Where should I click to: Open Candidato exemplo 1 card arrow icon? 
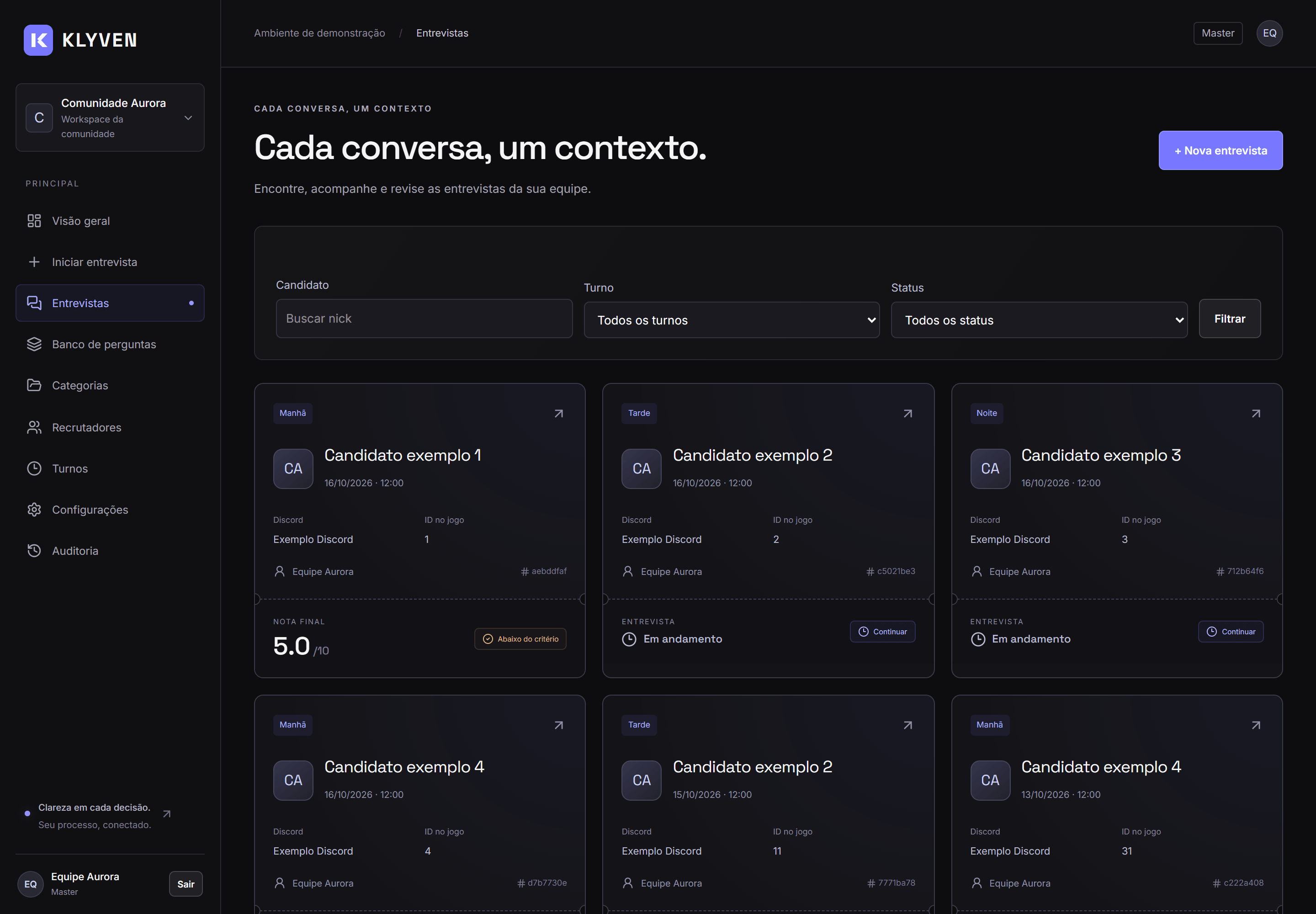[559, 414]
